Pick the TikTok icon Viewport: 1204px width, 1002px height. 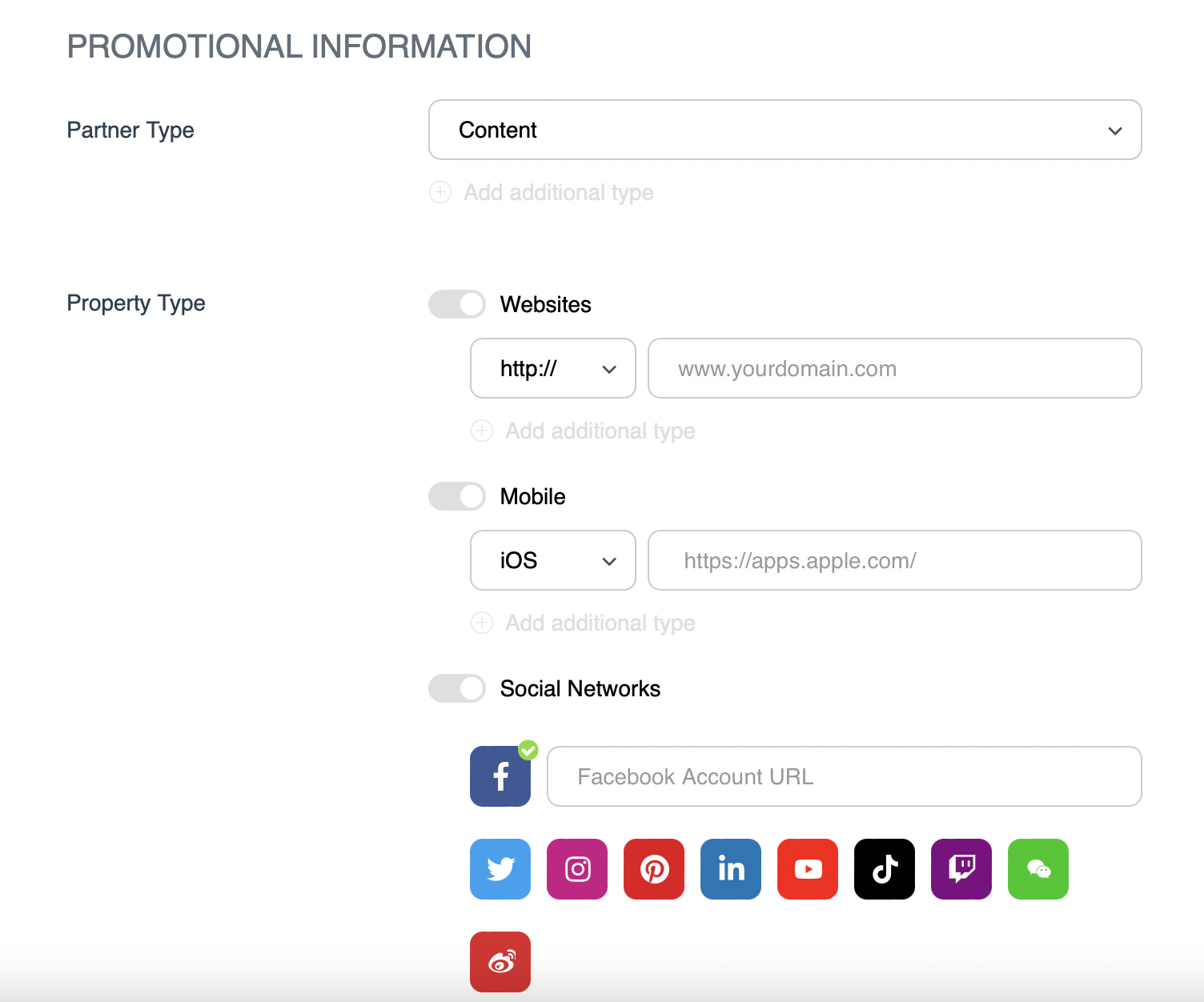coord(885,869)
